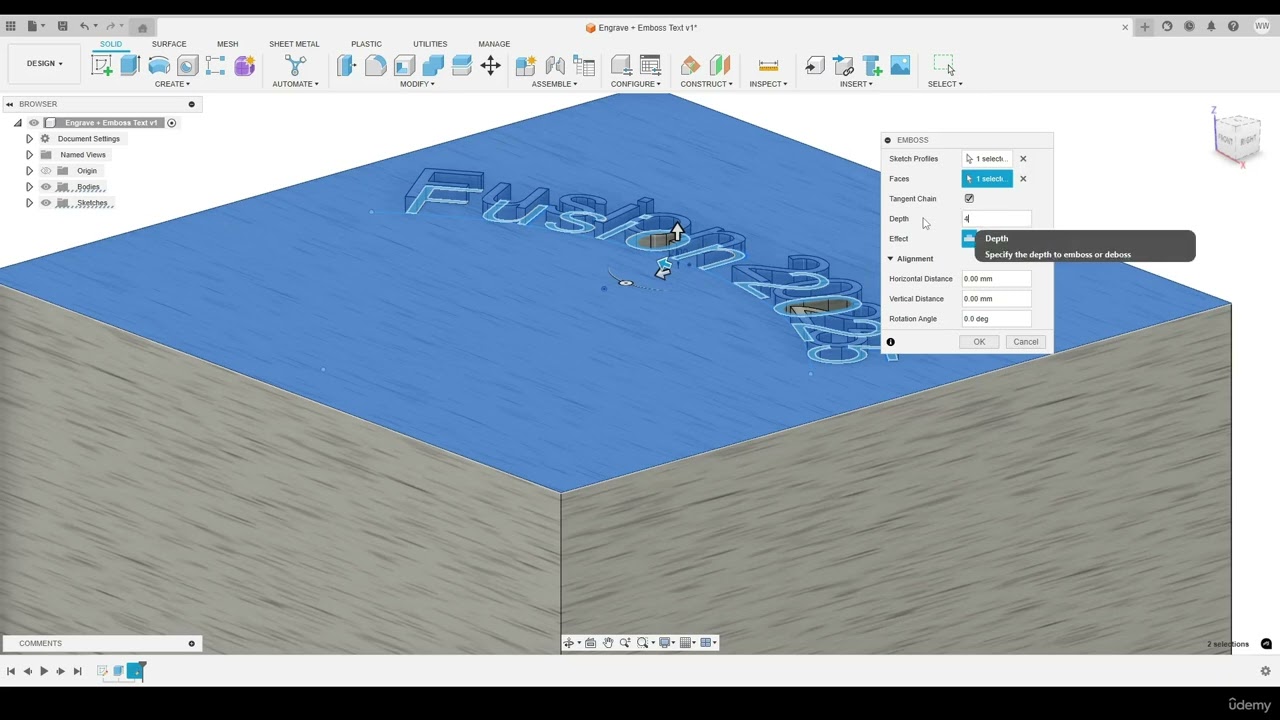Screen dimensions: 1280x720
Task: Open the INSPECT dropdown menu
Action: click(768, 84)
